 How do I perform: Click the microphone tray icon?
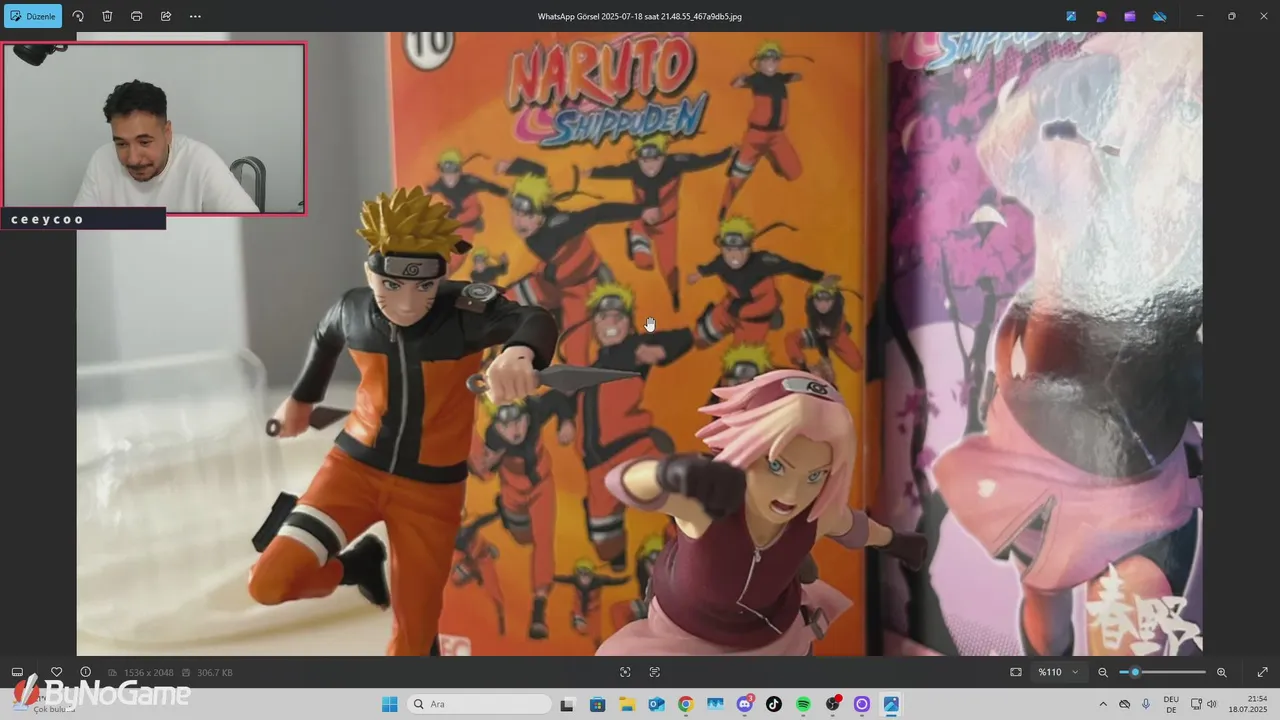(1146, 704)
